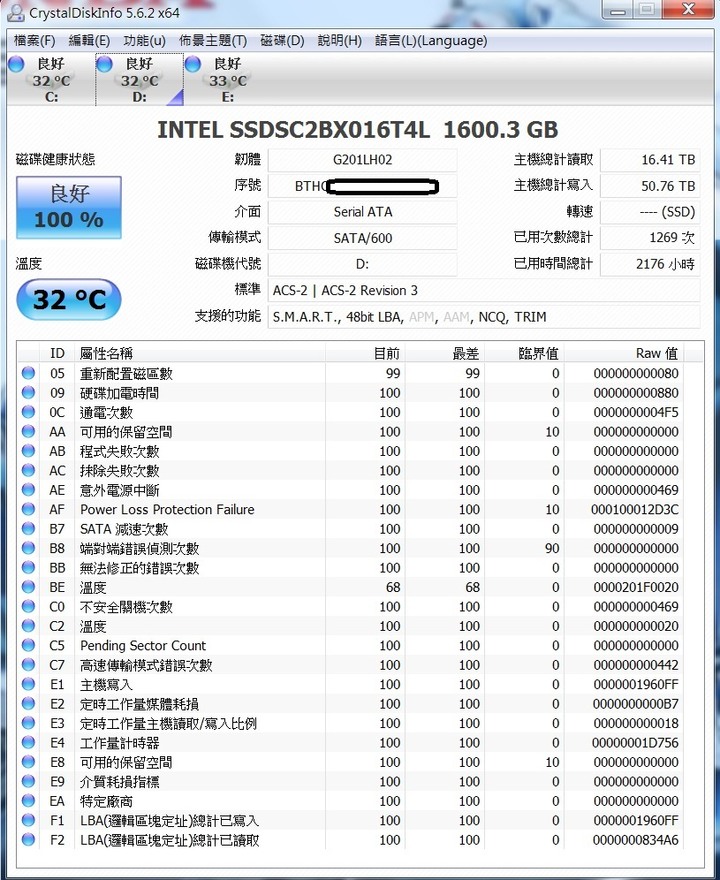Click the serial number field
720x880 pixels.
pyautogui.click(x=363, y=186)
